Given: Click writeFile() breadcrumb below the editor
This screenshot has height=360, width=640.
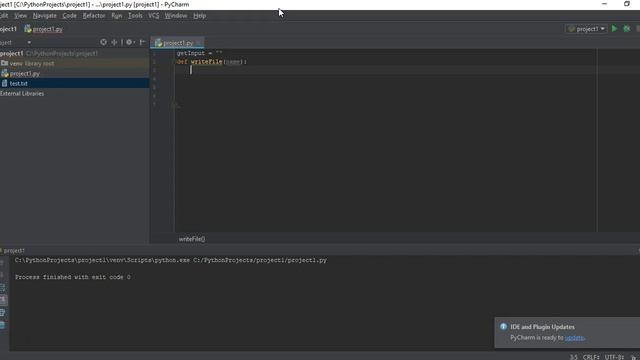Looking at the screenshot, I should [192, 239].
